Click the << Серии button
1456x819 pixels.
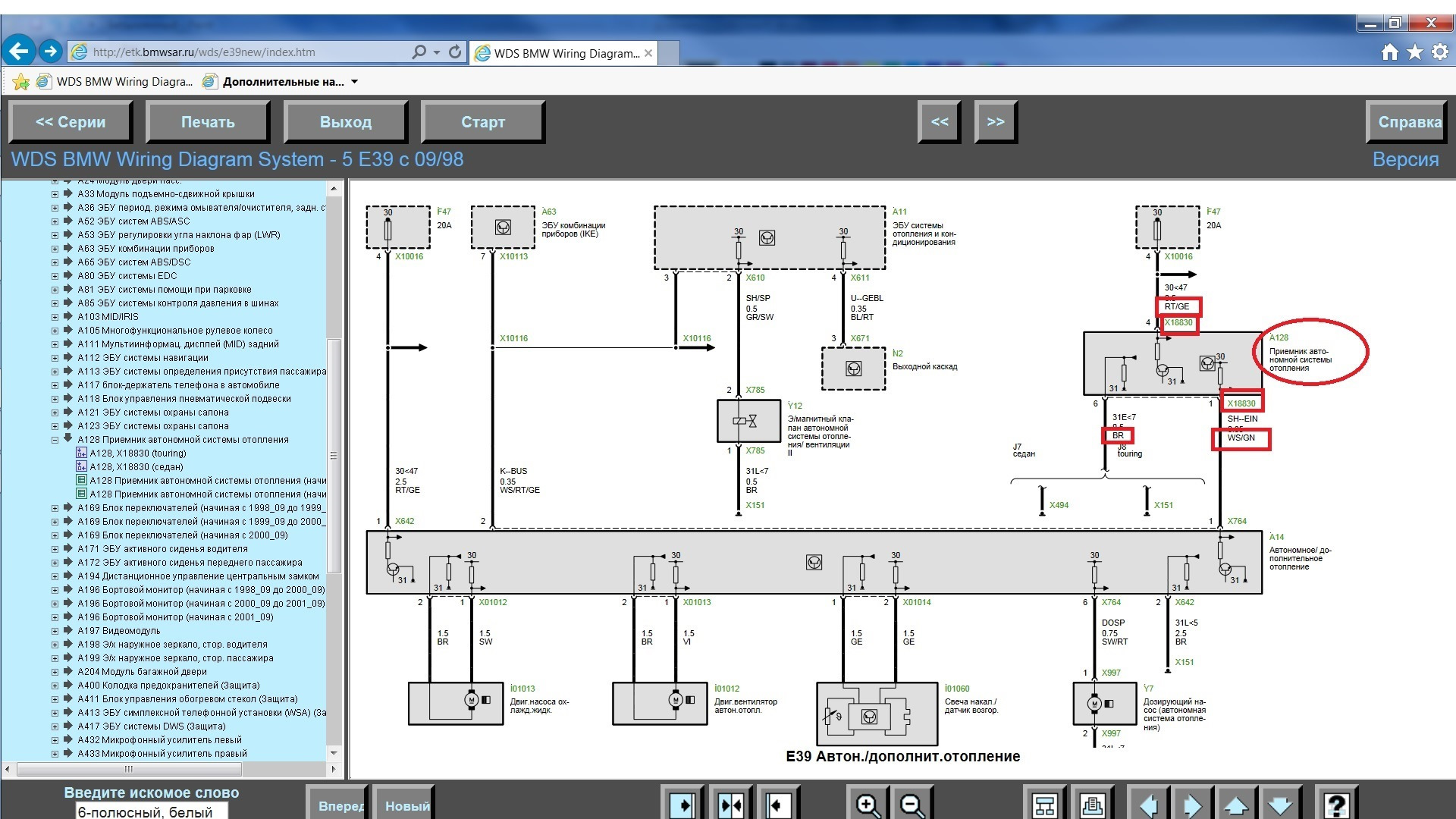click(x=71, y=122)
